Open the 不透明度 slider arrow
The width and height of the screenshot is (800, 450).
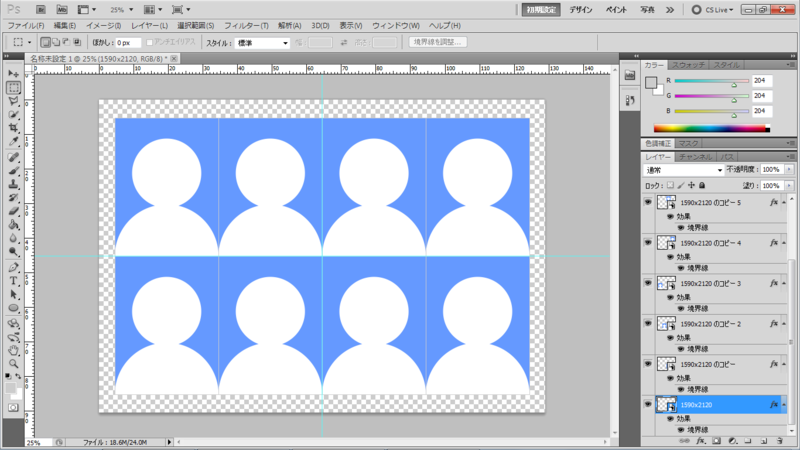coord(789,169)
